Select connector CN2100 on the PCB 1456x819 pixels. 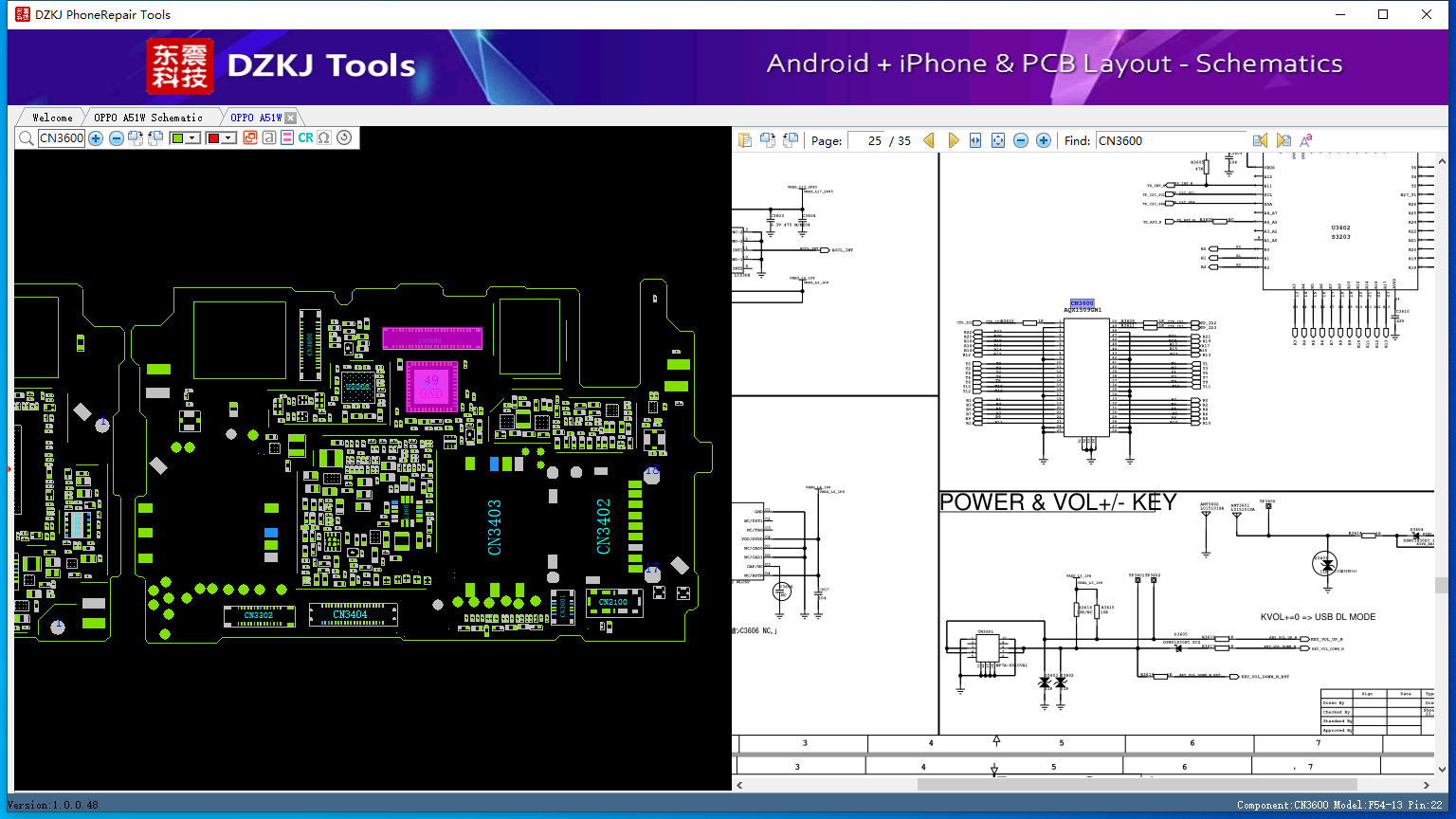[x=613, y=602]
